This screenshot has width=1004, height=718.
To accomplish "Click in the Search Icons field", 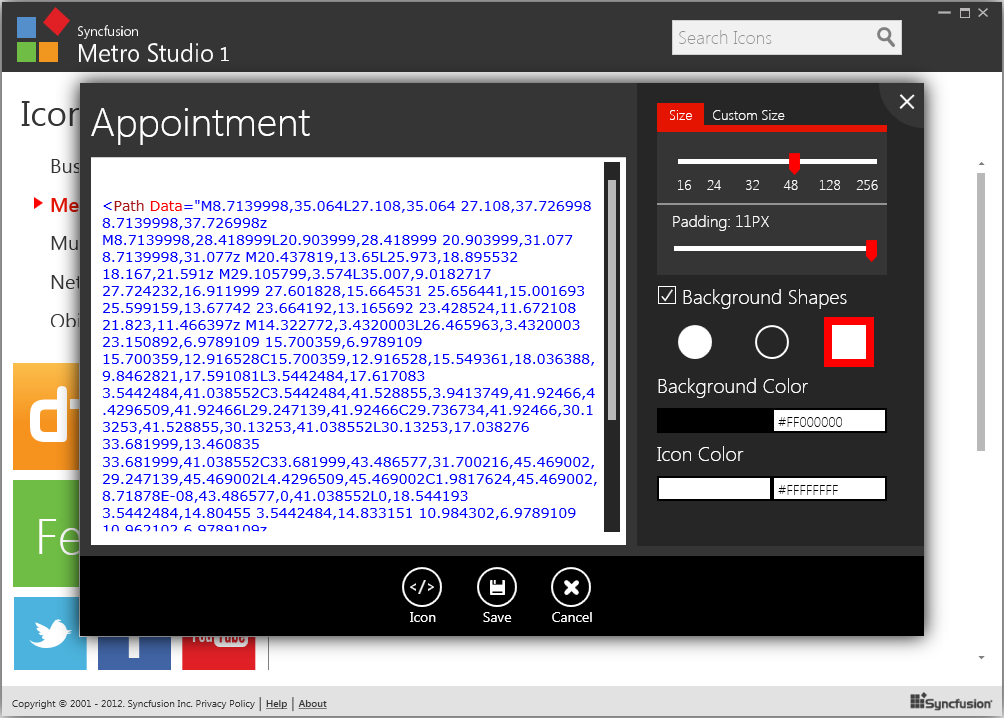I will [x=770, y=38].
